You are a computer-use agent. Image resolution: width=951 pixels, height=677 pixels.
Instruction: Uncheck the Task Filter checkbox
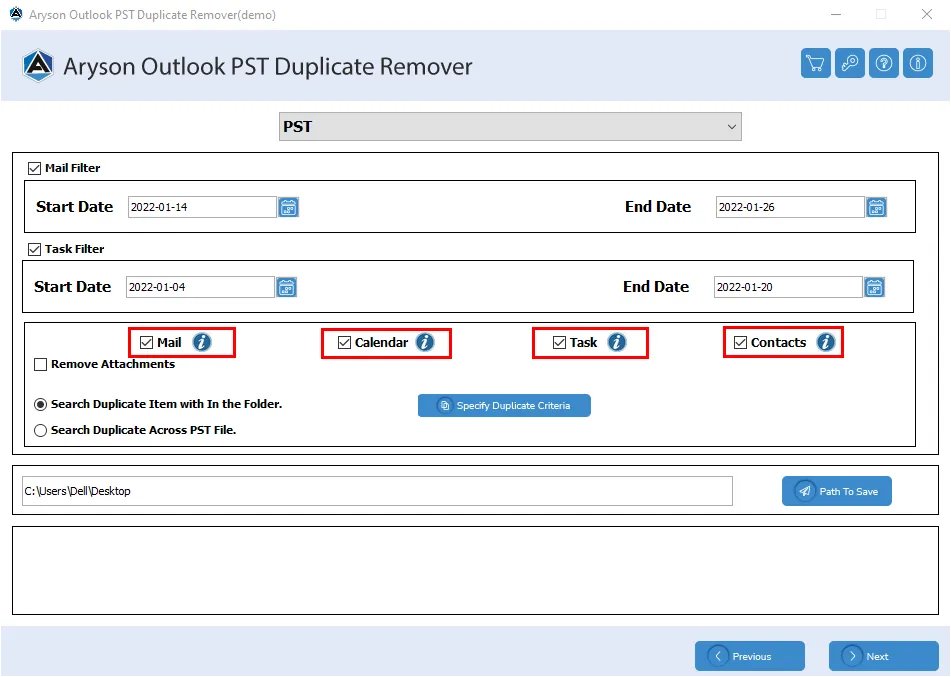pyautogui.click(x=35, y=249)
